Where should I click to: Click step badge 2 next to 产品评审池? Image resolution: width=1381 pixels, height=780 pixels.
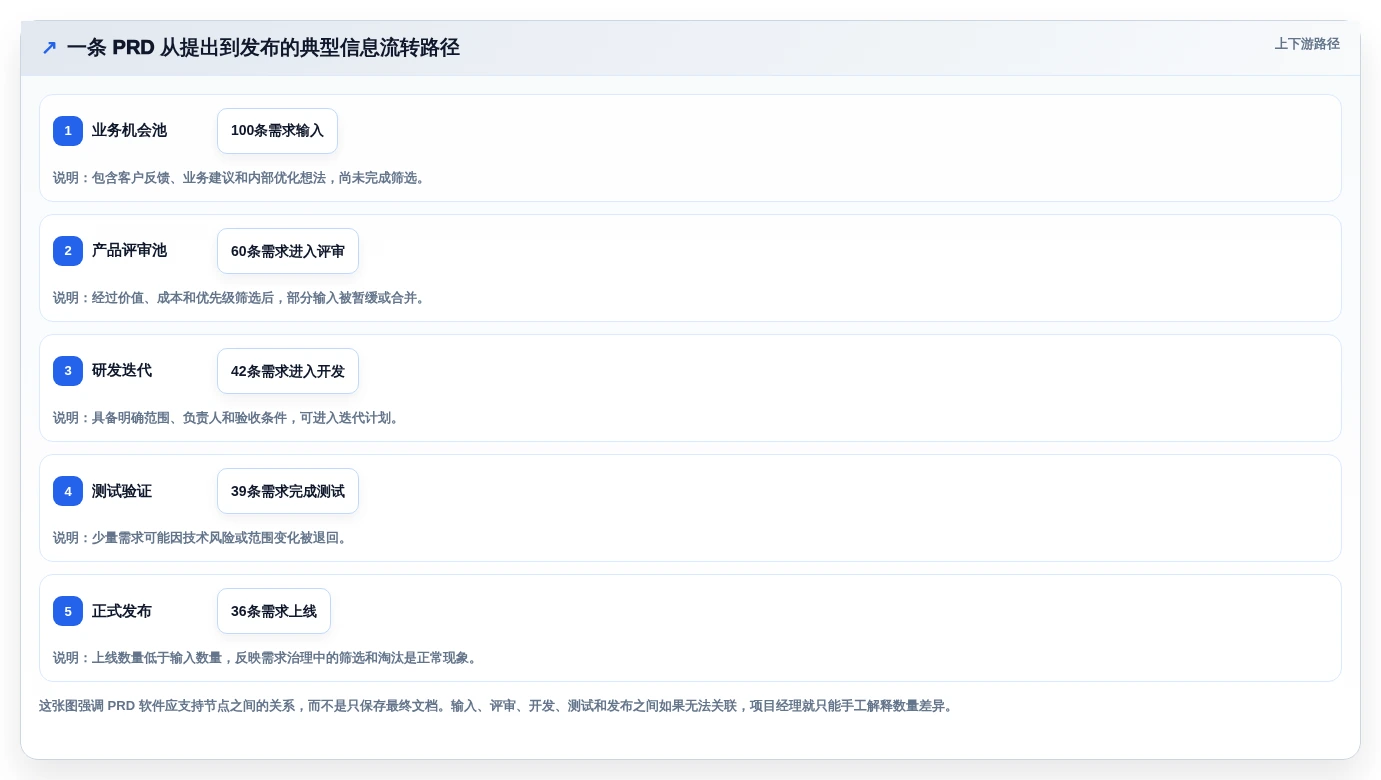pos(68,251)
